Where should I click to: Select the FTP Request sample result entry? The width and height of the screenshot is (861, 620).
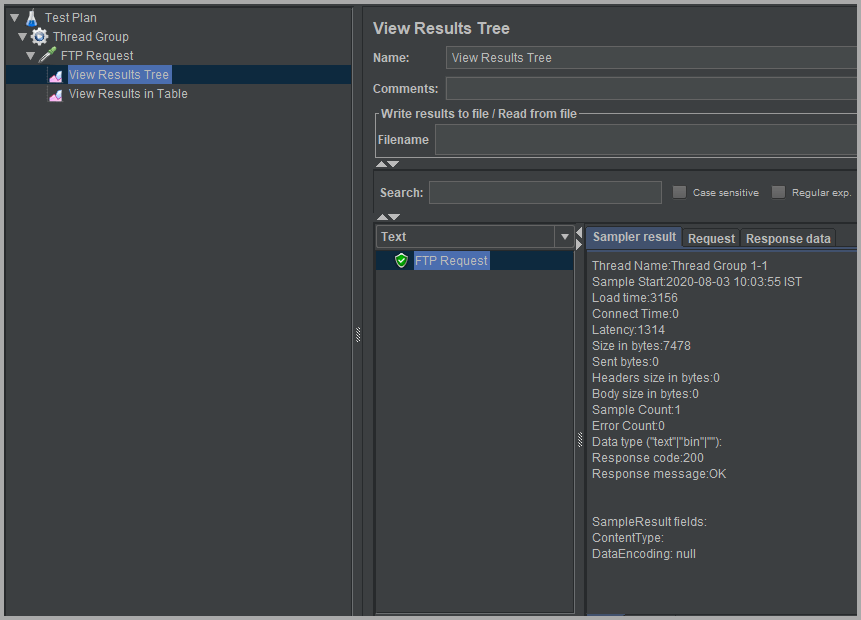click(451, 261)
